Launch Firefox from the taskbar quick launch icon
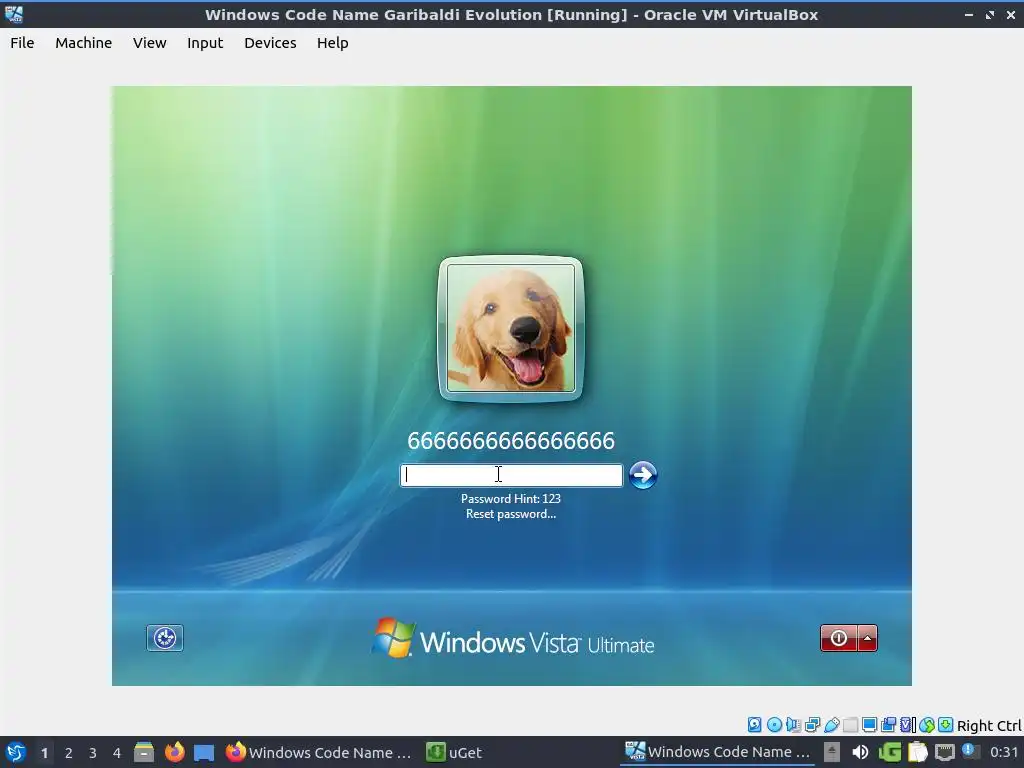The width and height of the screenshot is (1024, 768). 174,752
